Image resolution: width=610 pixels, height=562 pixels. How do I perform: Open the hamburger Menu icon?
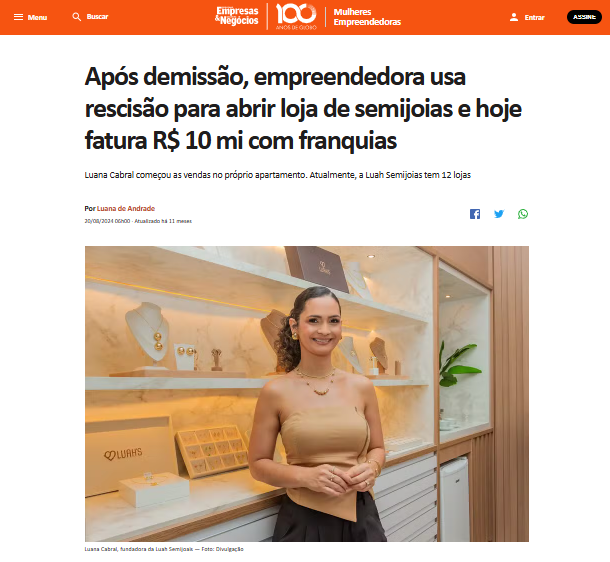18,17
